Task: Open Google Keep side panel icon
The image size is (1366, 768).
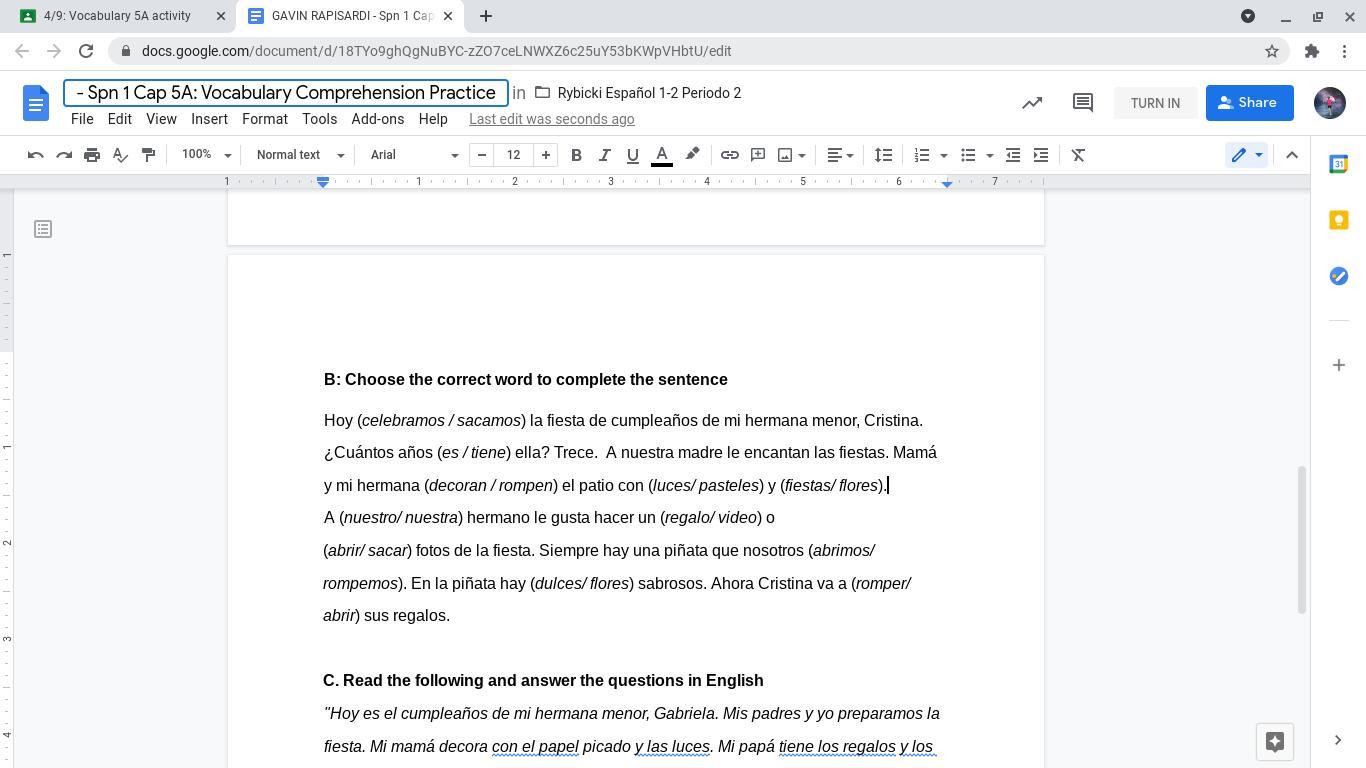Action: click(x=1338, y=220)
